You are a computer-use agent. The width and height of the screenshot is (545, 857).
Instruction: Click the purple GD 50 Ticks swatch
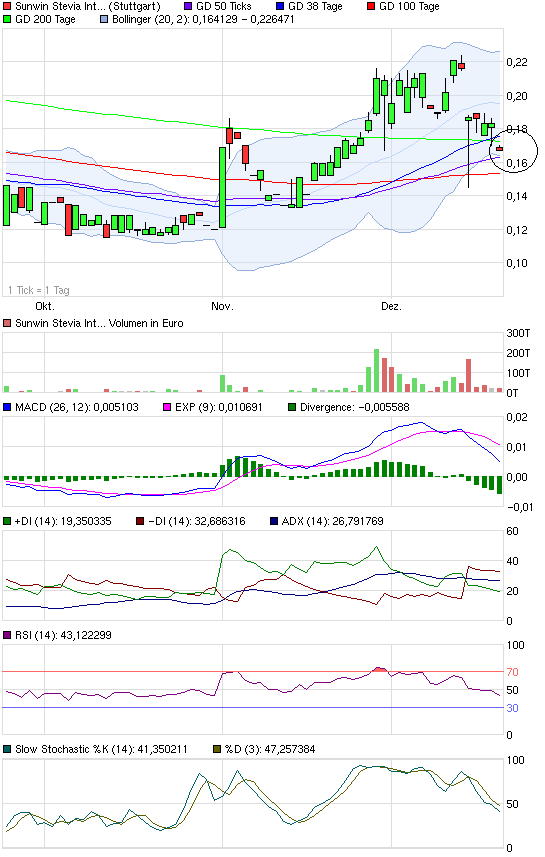[188, 7]
